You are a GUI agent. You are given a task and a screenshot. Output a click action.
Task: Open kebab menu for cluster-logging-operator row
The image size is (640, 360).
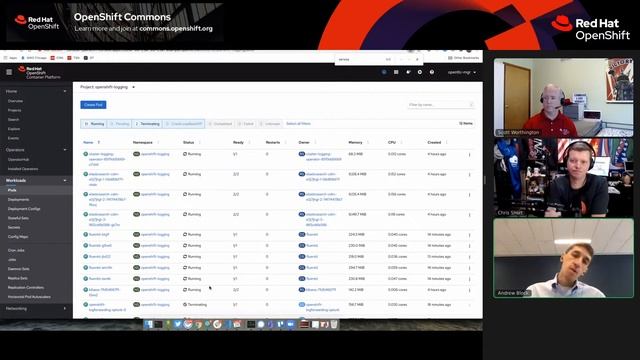click(x=469, y=155)
